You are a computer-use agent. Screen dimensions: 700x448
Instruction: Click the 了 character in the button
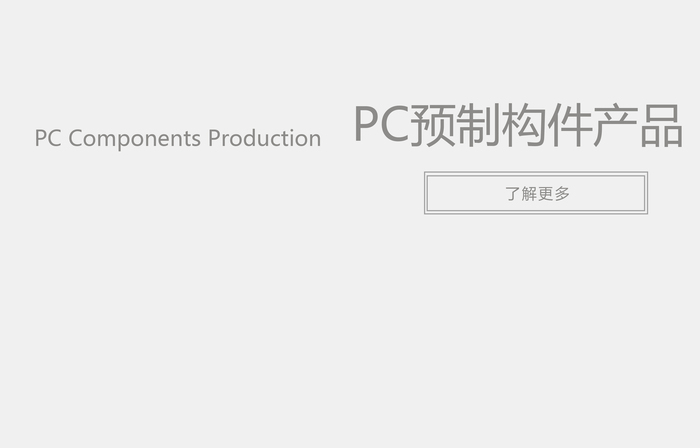pyautogui.click(x=512, y=194)
